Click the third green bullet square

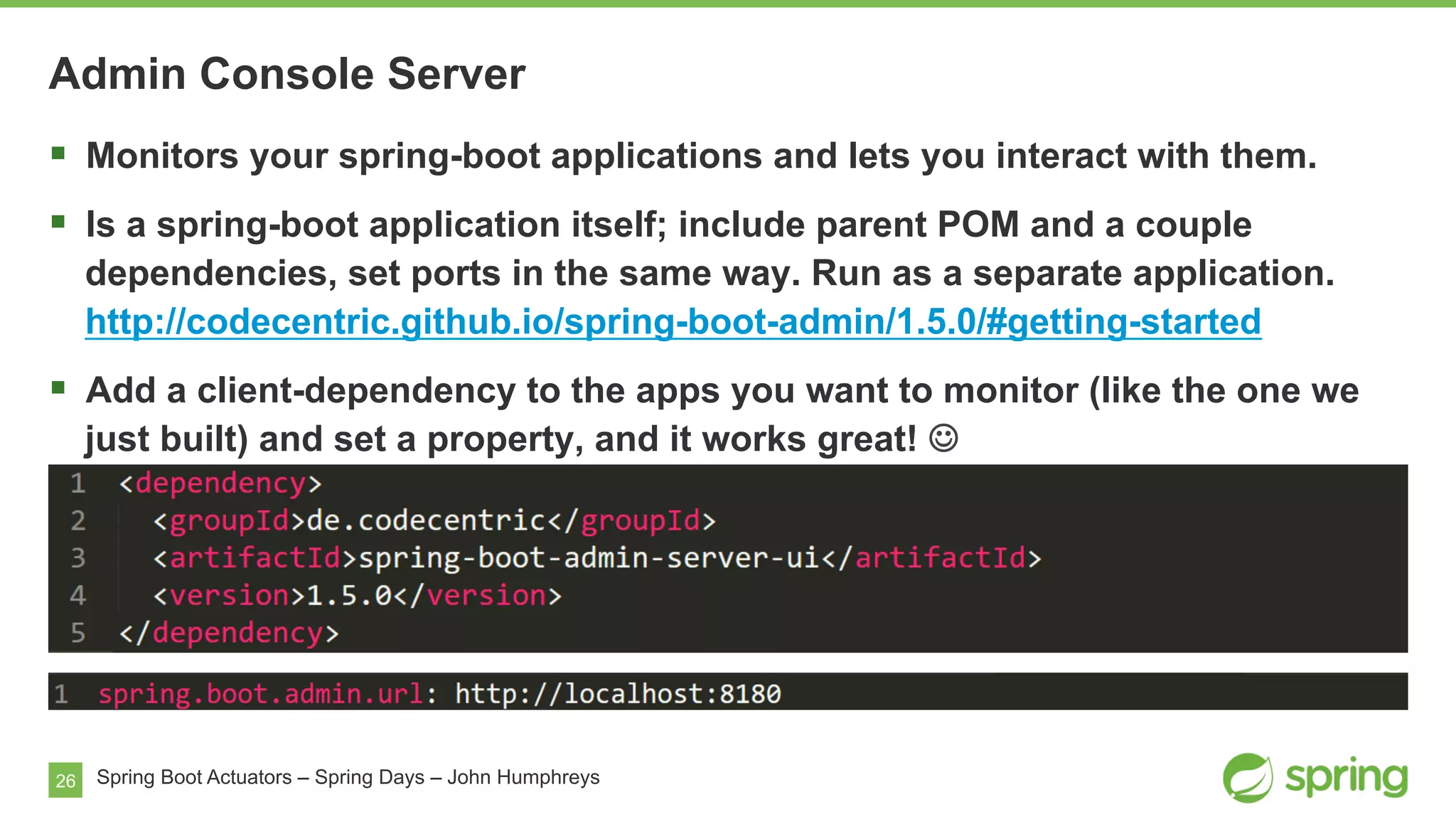pyautogui.click(x=58, y=387)
